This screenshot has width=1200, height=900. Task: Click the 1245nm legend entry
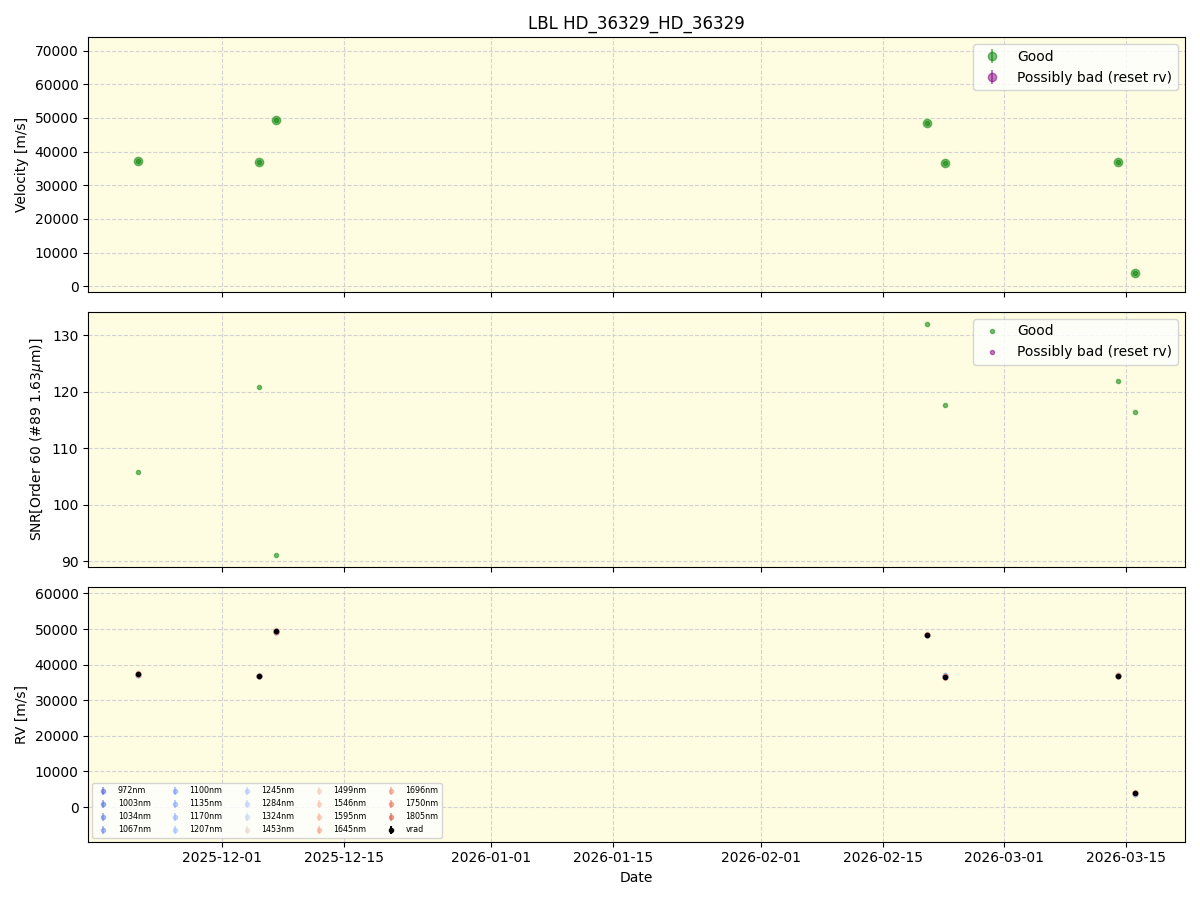click(278, 790)
